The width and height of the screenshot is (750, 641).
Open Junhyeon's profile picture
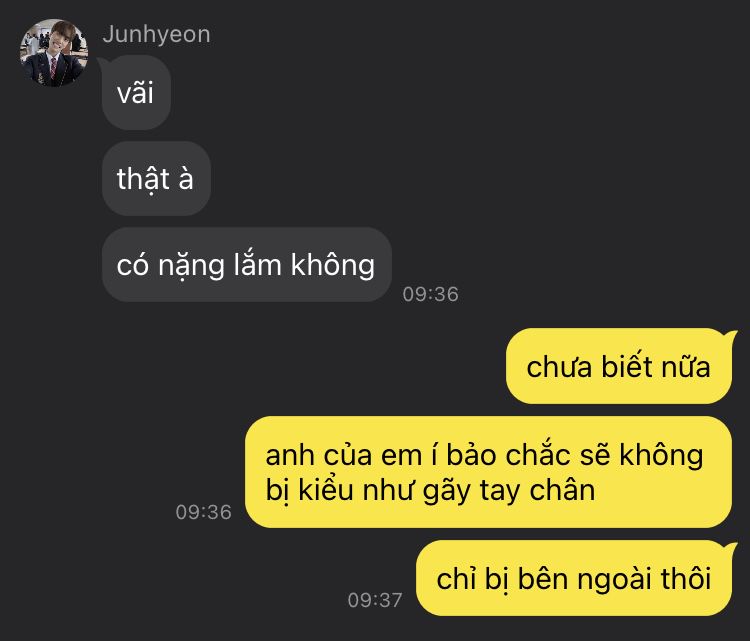point(54,53)
